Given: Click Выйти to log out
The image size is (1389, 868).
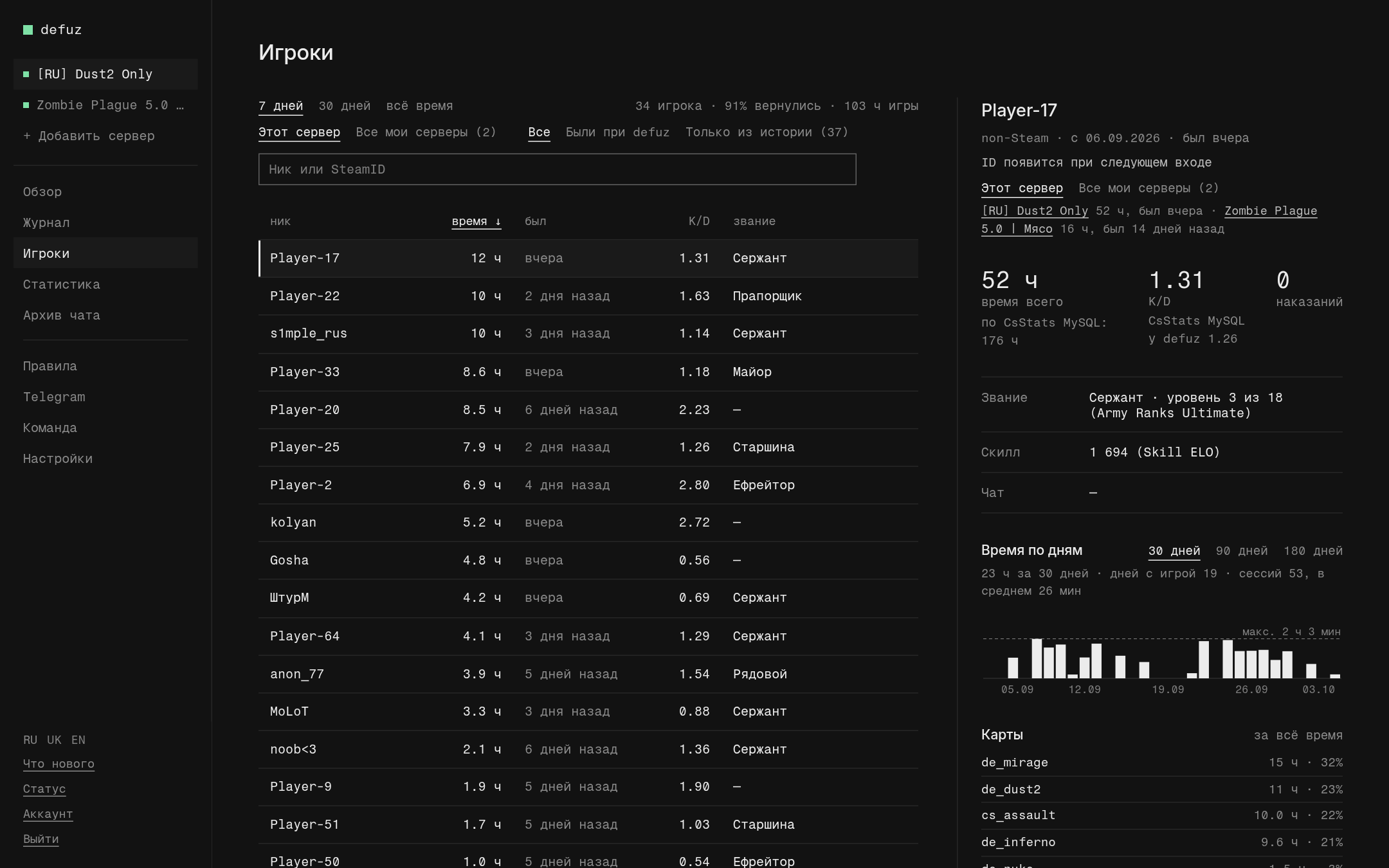Looking at the screenshot, I should pos(41,839).
